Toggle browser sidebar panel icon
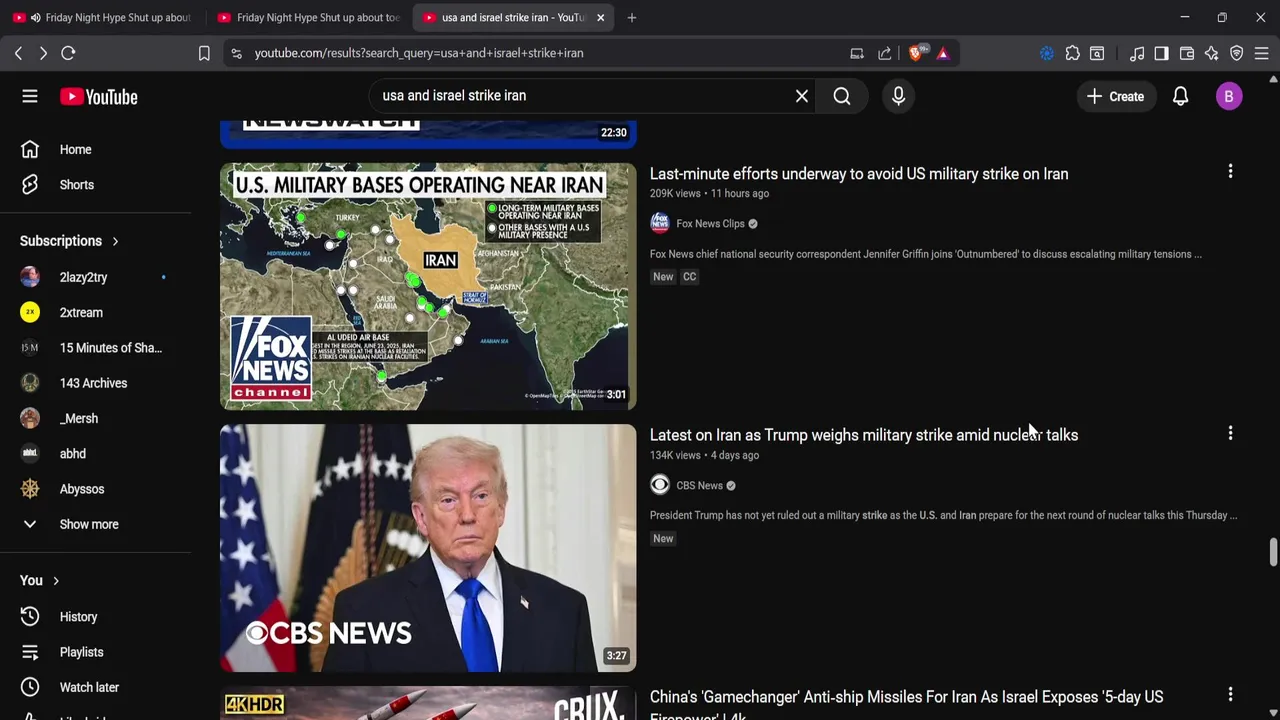Screen dimensions: 1280x720 pos(1161,53)
